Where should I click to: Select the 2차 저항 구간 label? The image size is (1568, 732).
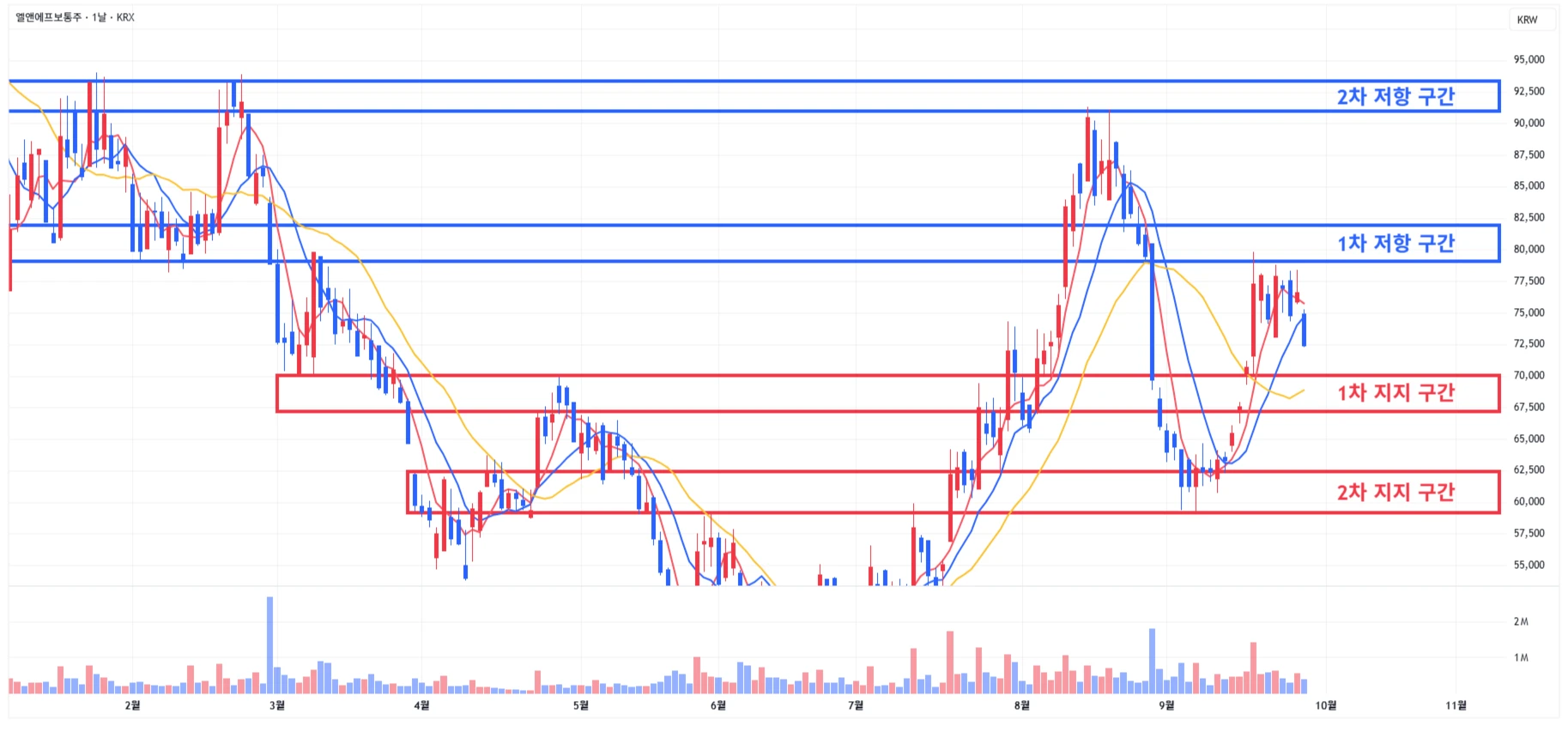click(1395, 97)
